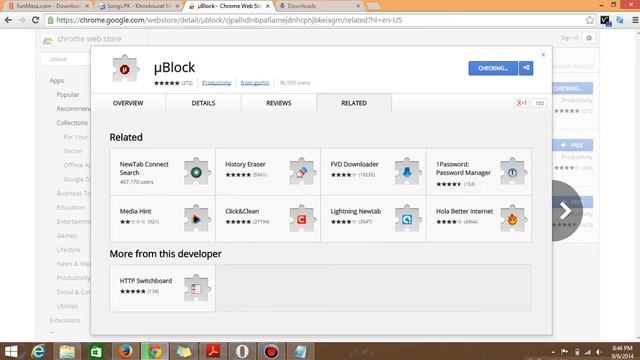Click the Hola Better Internet title
The height and width of the screenshot is (360, 640).
pos(464,211)
